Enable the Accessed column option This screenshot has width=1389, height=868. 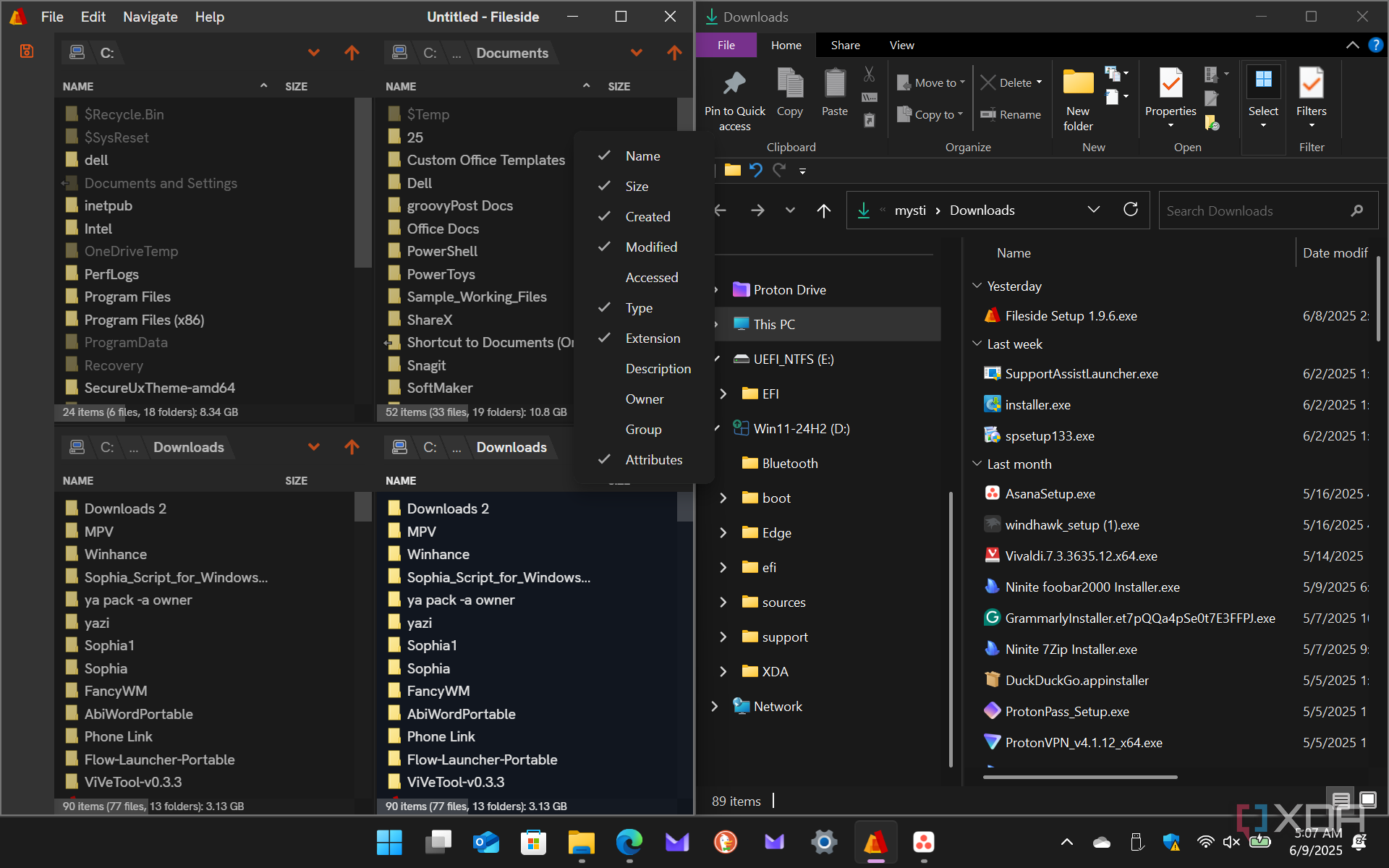click(644, 277)
